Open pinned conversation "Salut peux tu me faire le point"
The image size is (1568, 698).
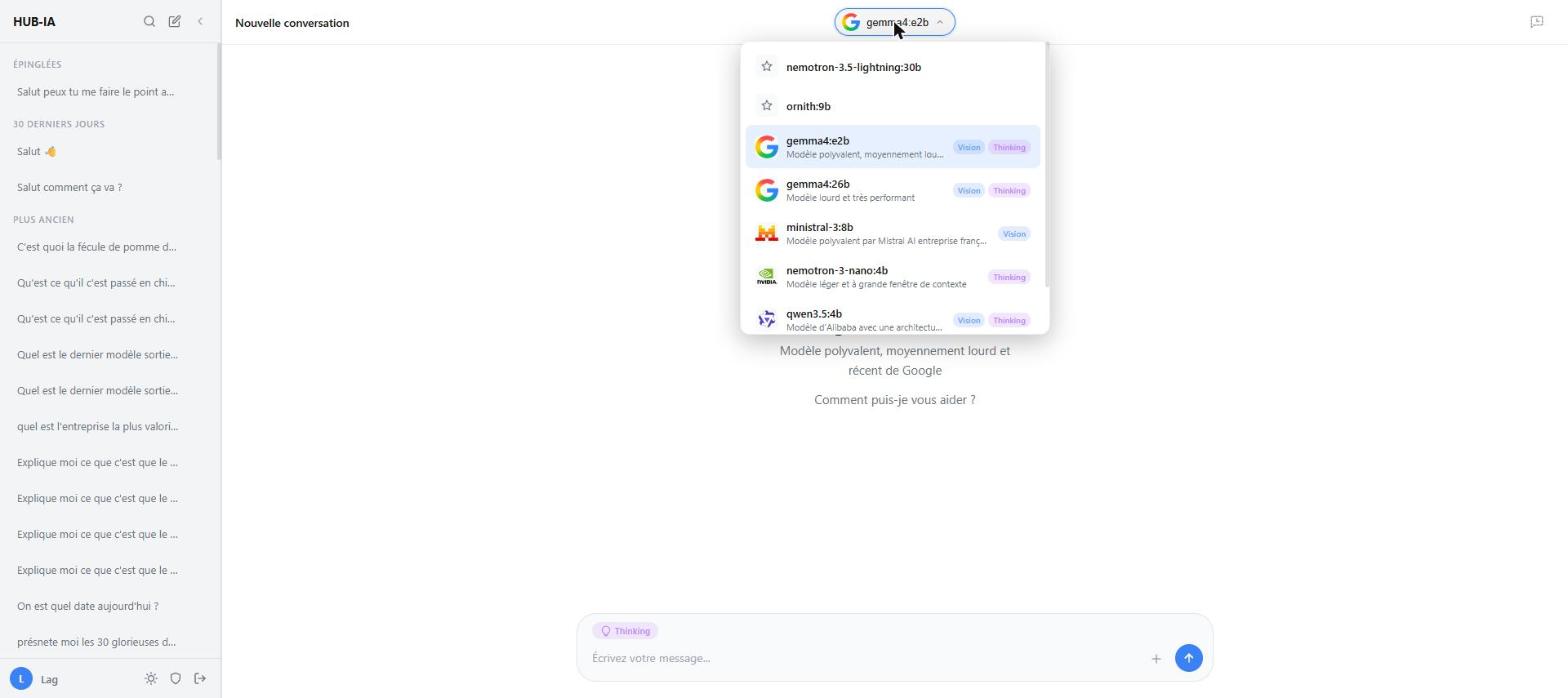[x=96, y=92]
